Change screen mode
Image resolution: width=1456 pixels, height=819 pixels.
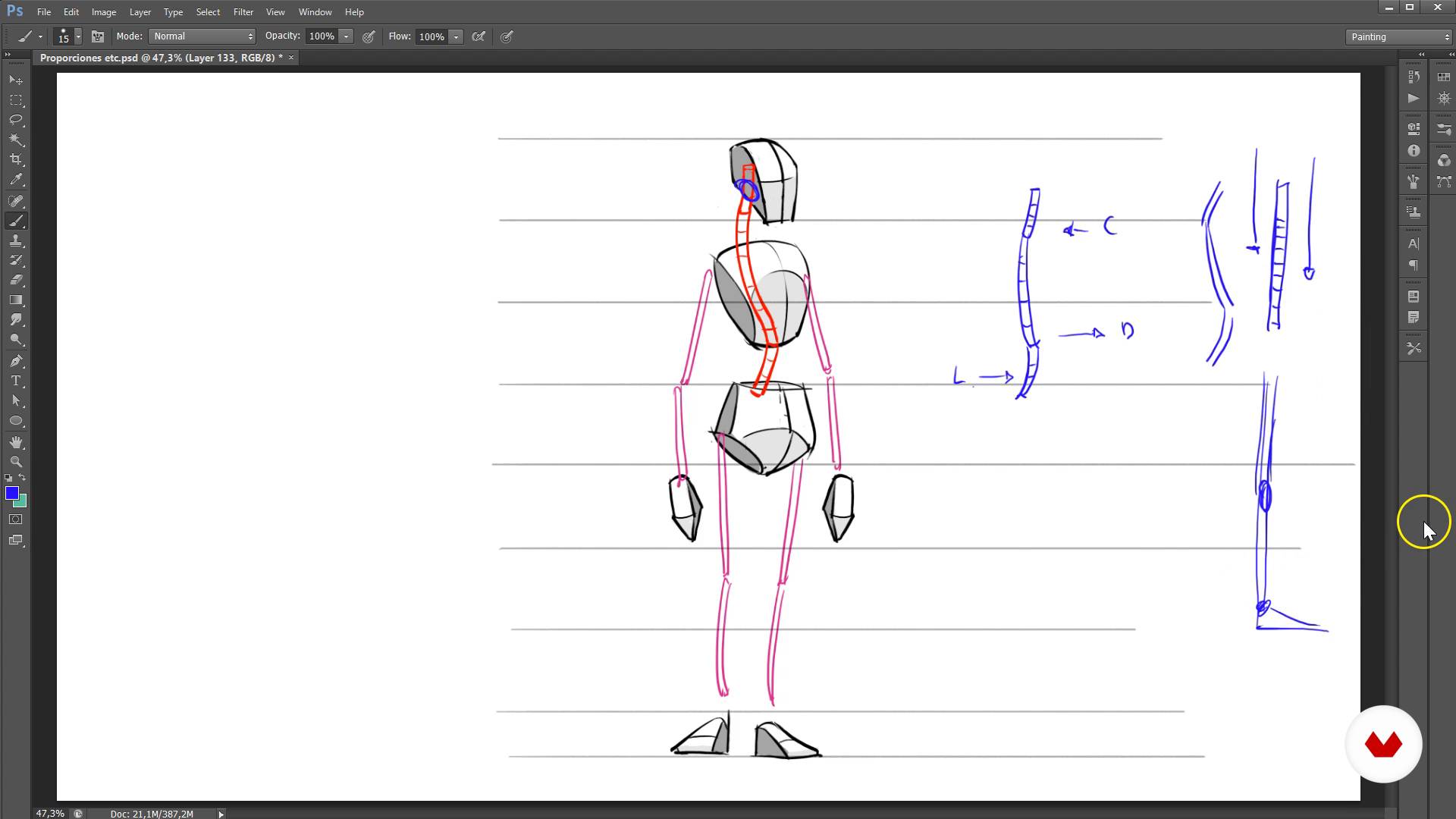coord(16,540)
